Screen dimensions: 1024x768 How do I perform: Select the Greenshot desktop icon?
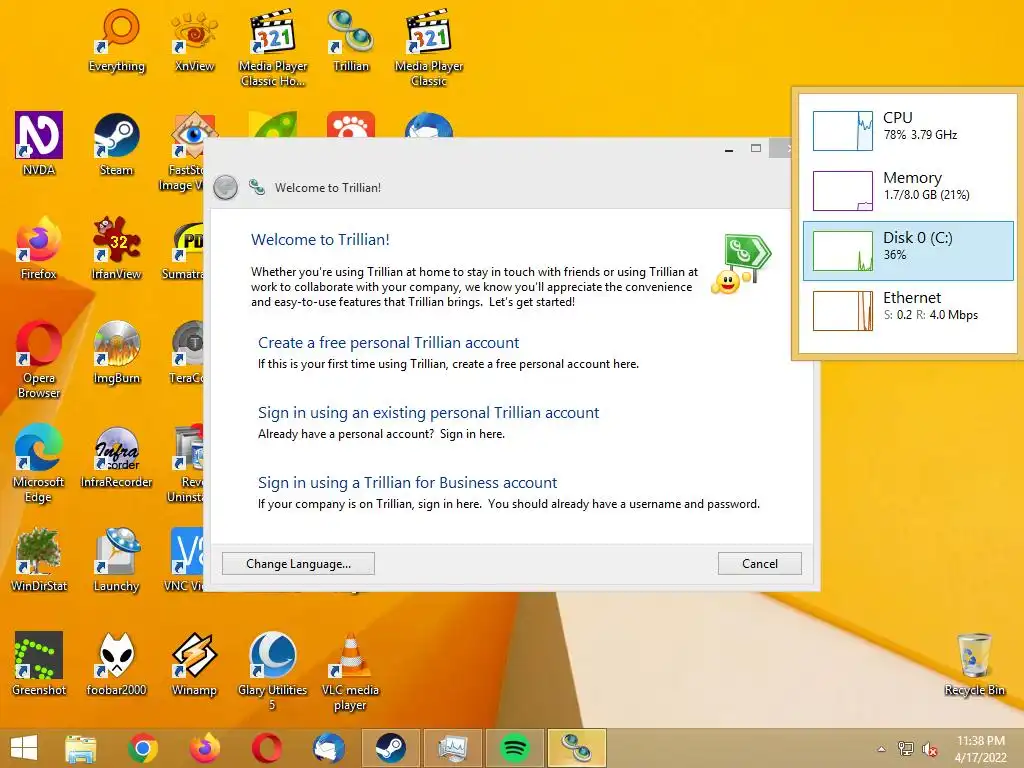click(39, 664)
